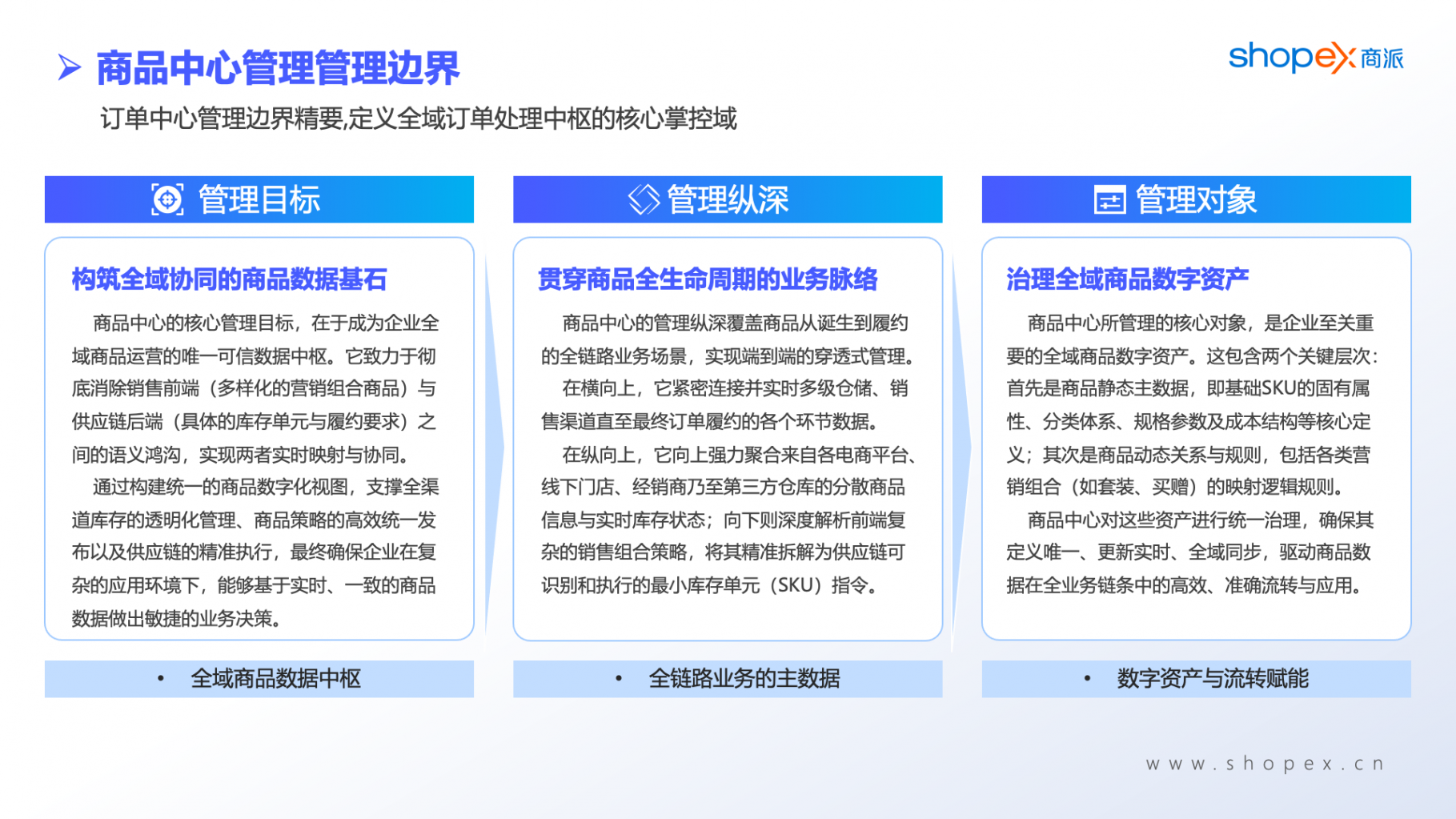Click the paragraph starting 通过构建统一的商品数字化视图
This screenshot has width=1456, height=819.
pos(255,552)
